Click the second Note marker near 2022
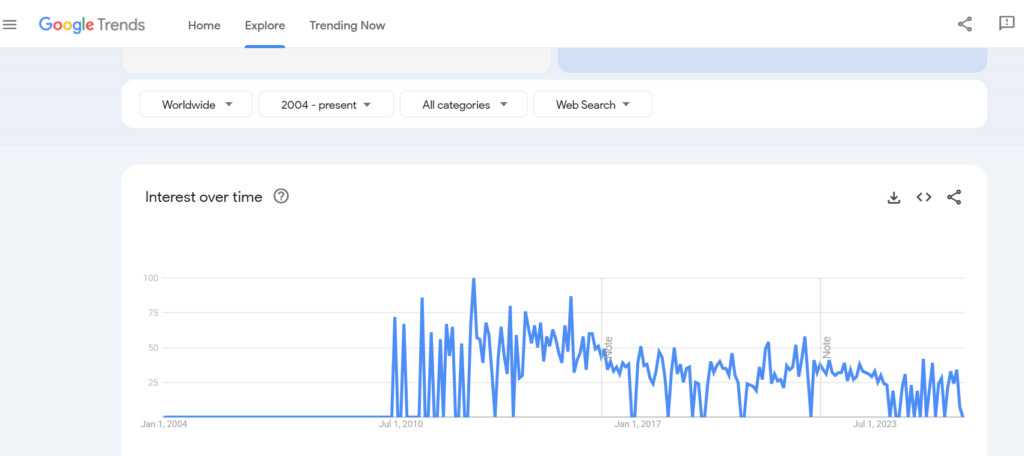Screen dimensions: 1024x456 coord(827,348)
